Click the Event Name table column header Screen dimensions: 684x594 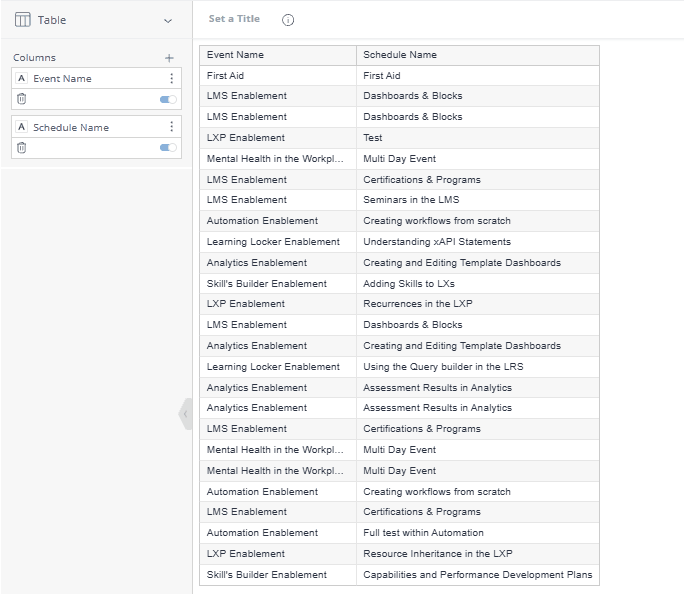(277, 55)
